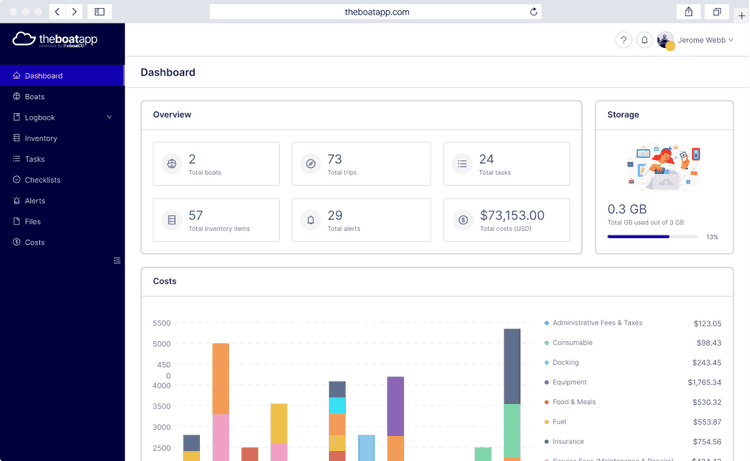The width and height of the screenshot is (750, 461).
Task: Click the page reload icon
Action: 533,12
